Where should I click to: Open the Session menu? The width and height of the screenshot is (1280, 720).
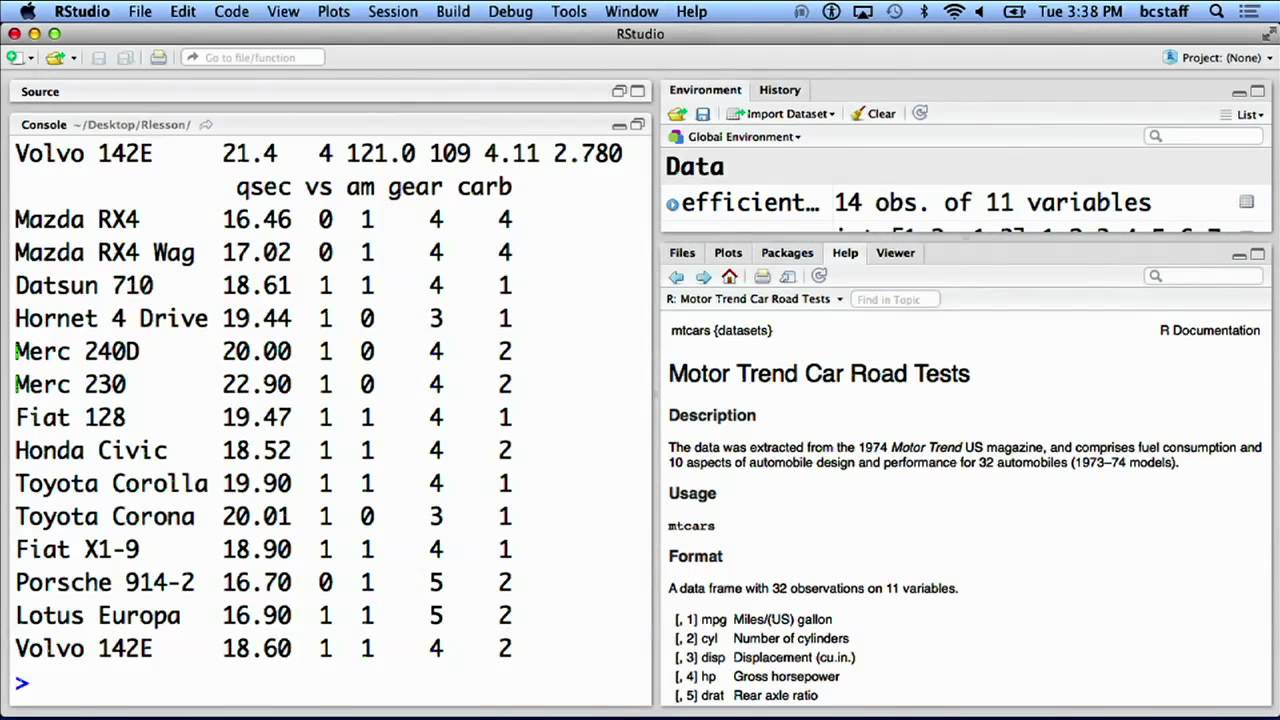tap(393, 12)
